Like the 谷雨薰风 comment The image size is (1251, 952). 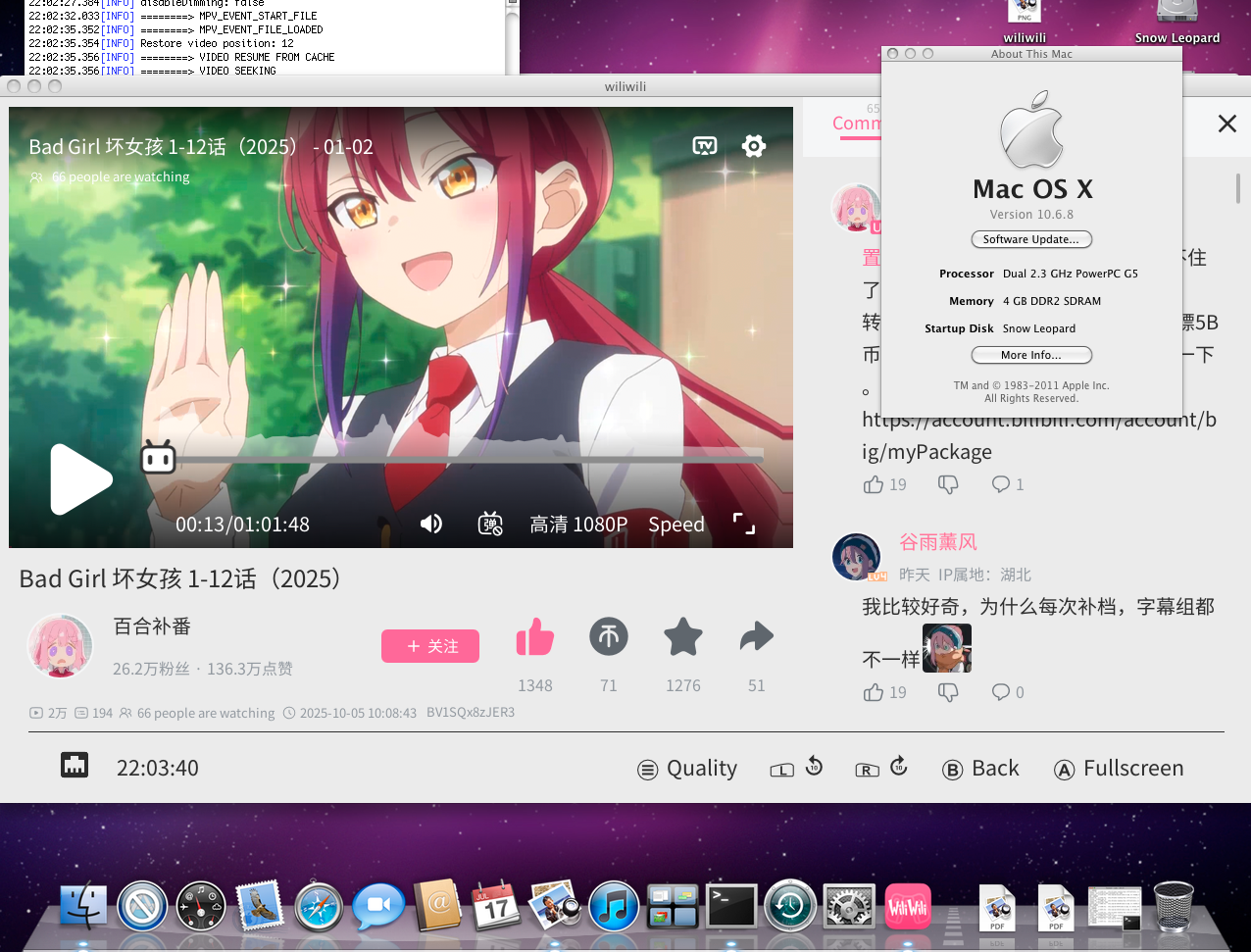click(884, 692)
